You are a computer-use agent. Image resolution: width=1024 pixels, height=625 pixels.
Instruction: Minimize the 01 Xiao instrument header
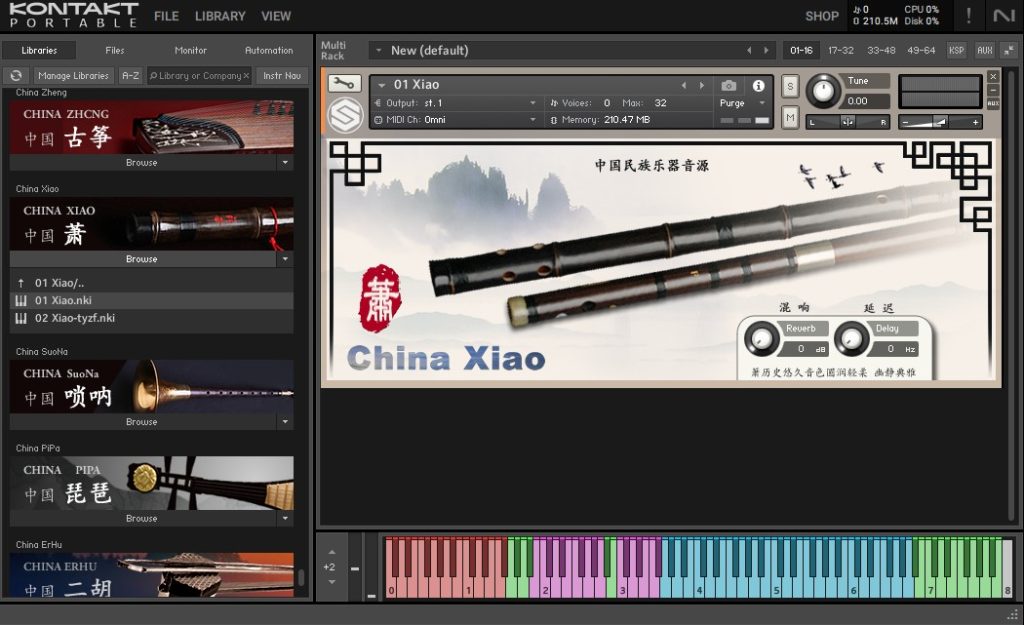993,90
